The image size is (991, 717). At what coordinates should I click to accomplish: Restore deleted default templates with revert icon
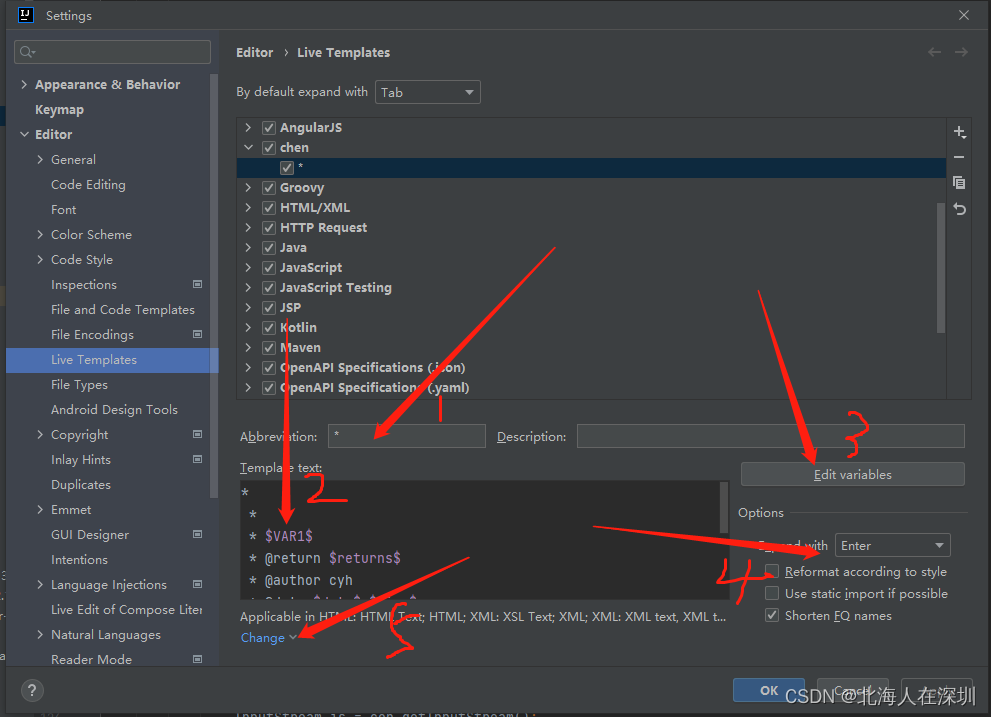(959, 208)
